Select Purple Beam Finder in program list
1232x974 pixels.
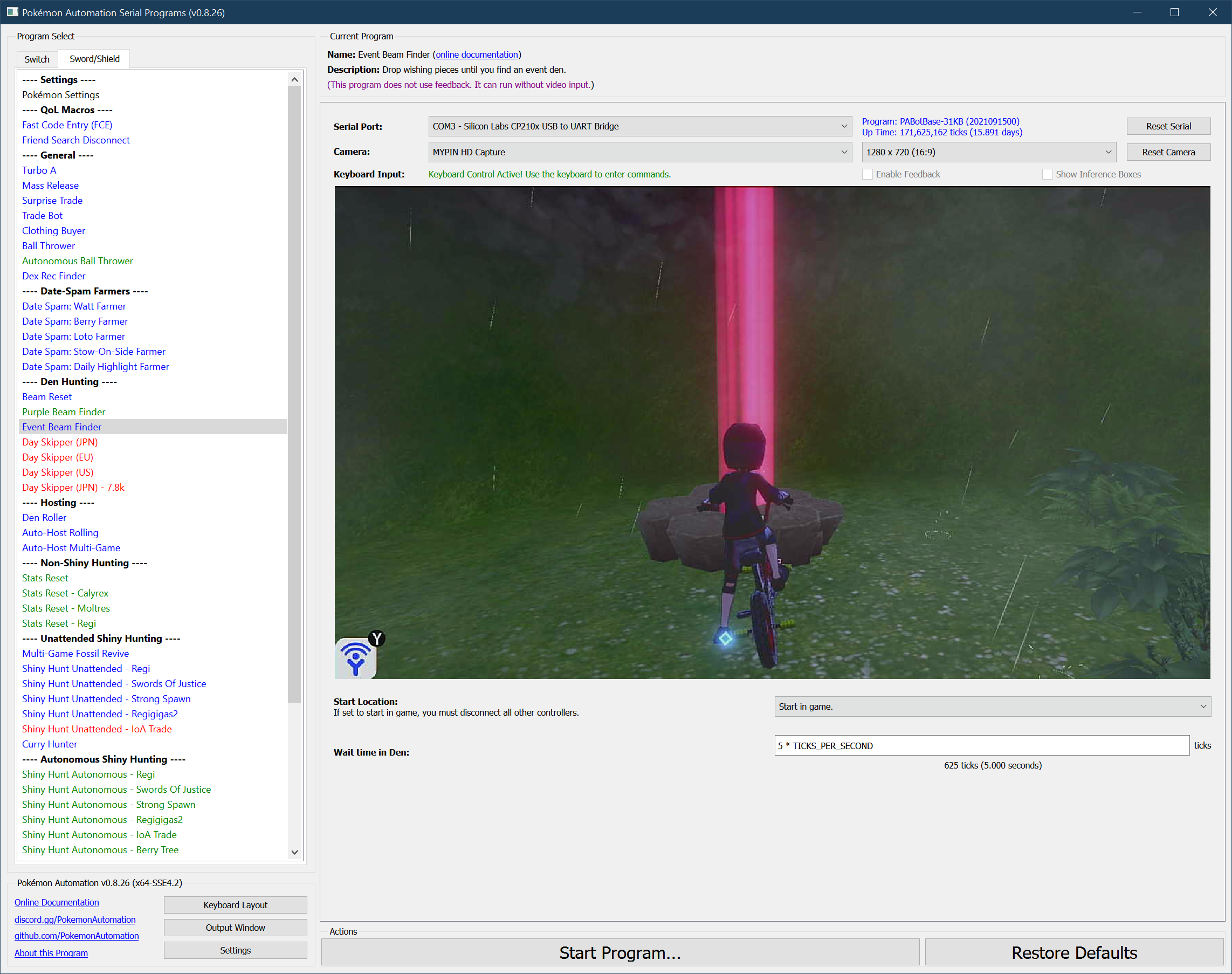tap(64, 411)
